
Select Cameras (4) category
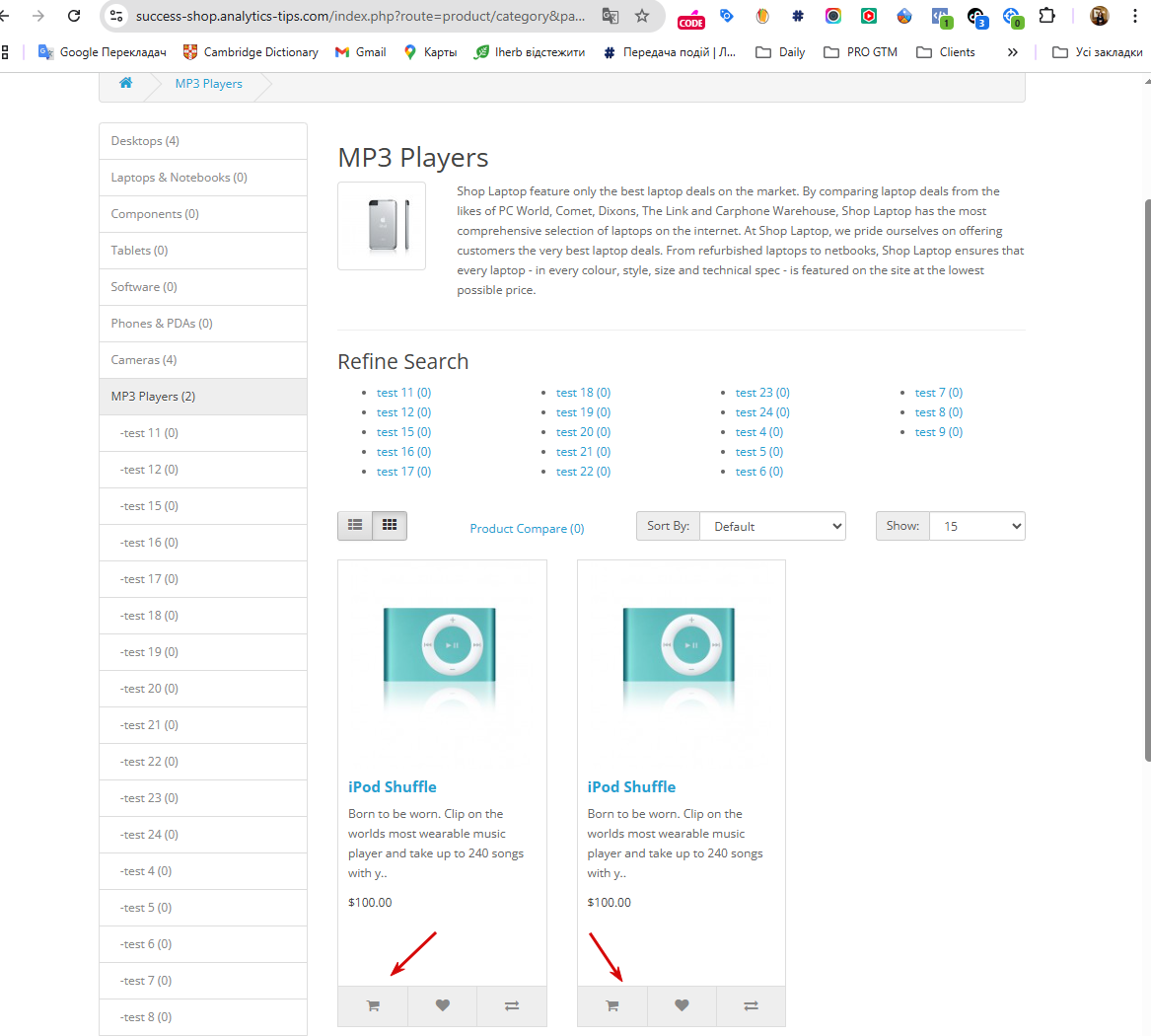203,360
